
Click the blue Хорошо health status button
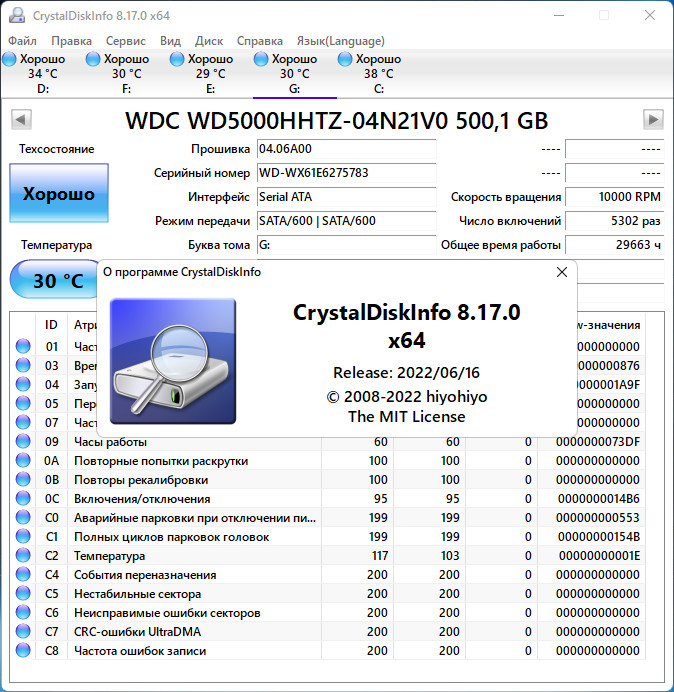58,193
